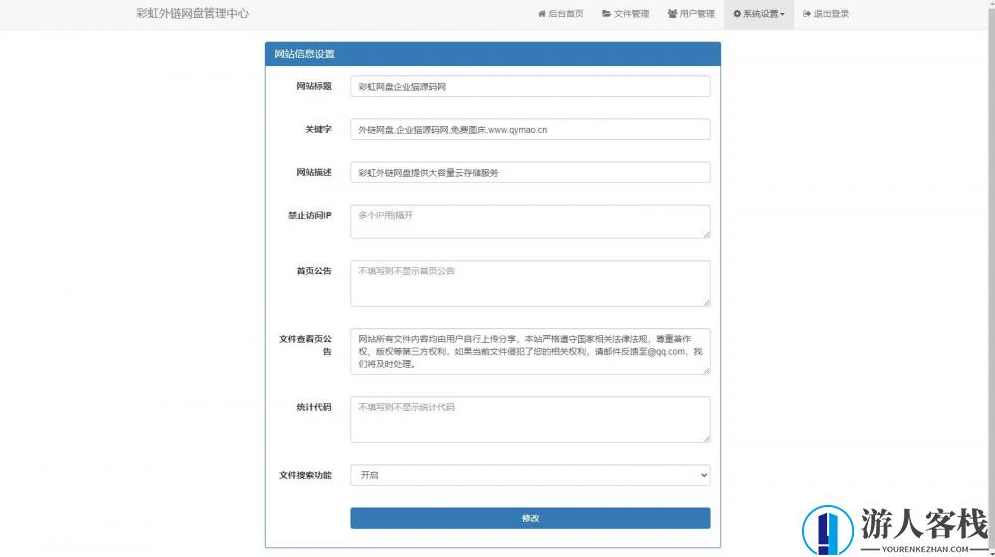Open the 后台首页 nav item

pyautogui.click(x=560, y=14)
